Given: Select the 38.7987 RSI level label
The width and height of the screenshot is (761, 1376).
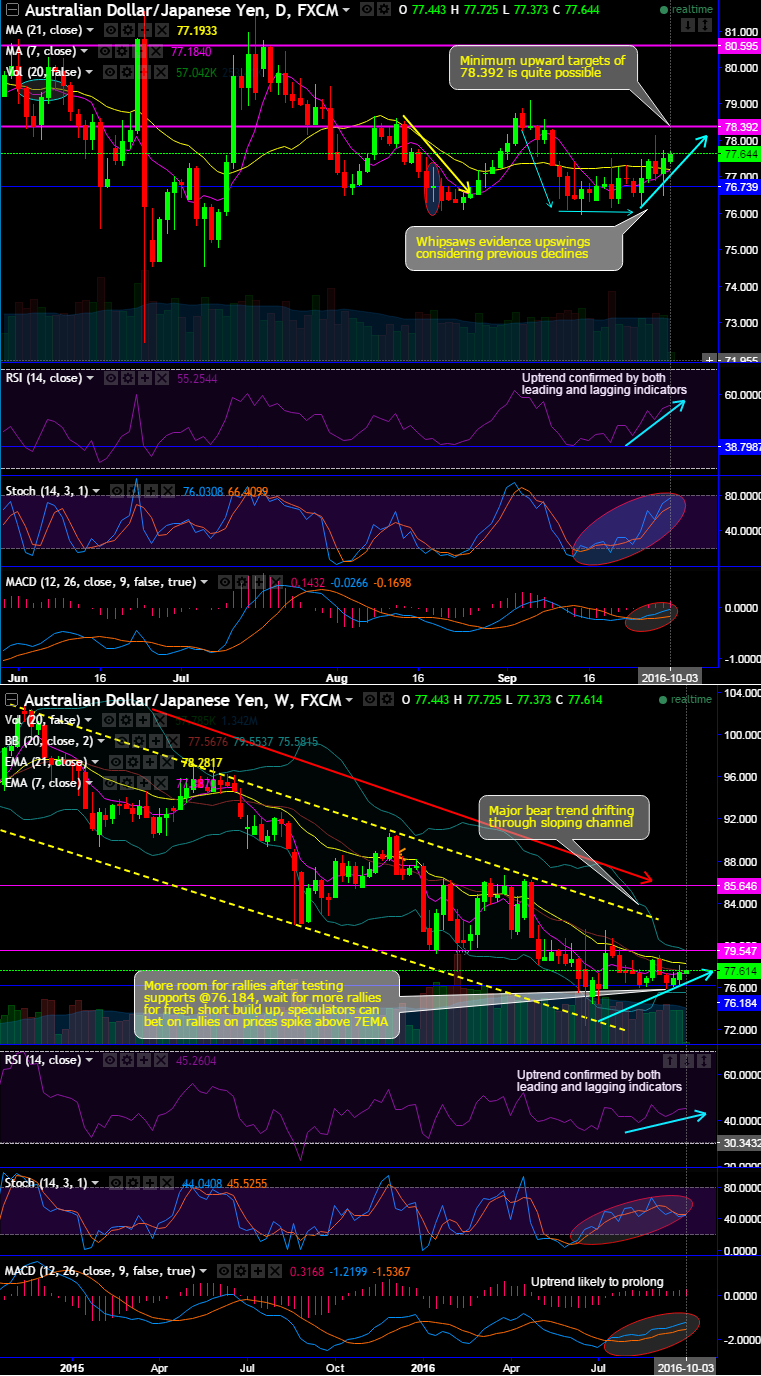Looking at the screenshot, I should click(x=740, y=447).
